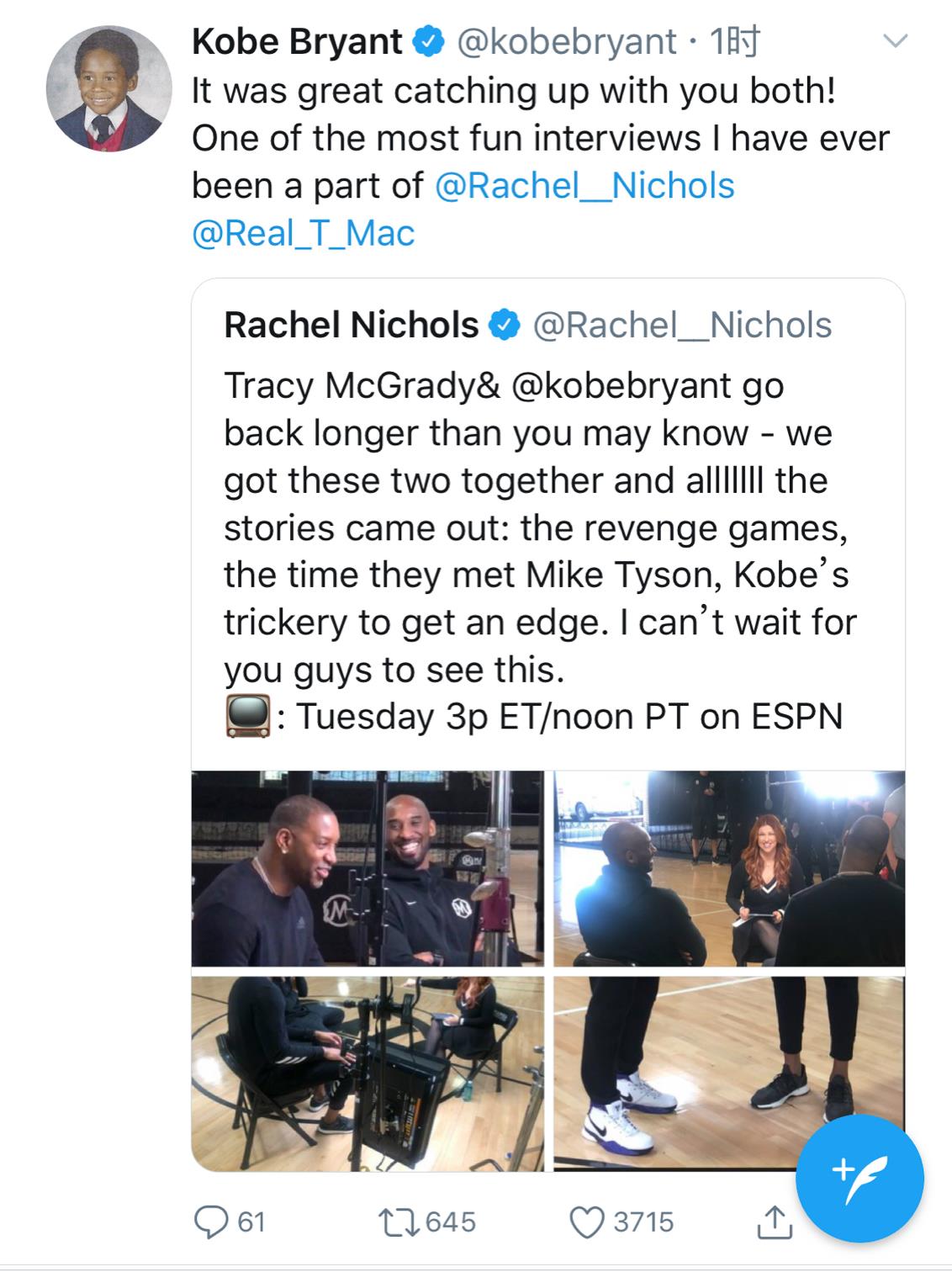Tap the @kobebryant handle in header
The height and width of the screenshot is (1272, 952).
click(565, 41)
